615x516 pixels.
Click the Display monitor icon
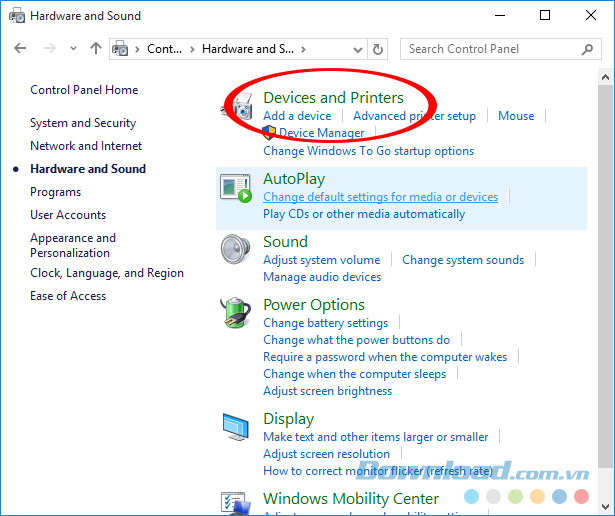coord(235,427)
